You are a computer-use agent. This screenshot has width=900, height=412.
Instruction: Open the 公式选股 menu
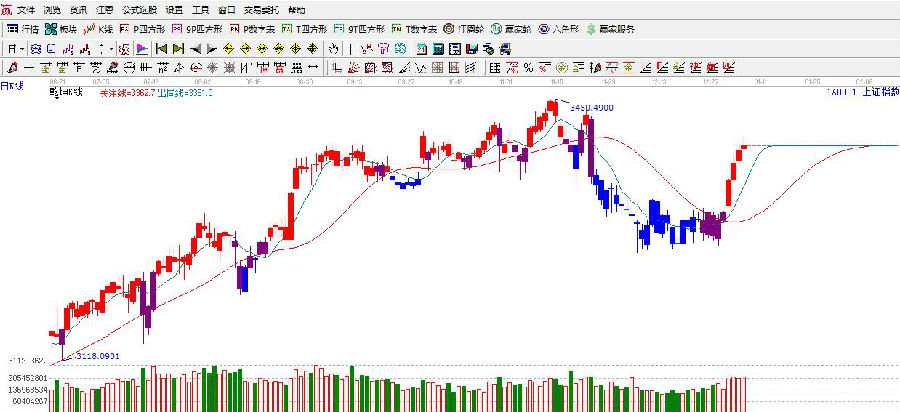[x=139, y=9]
